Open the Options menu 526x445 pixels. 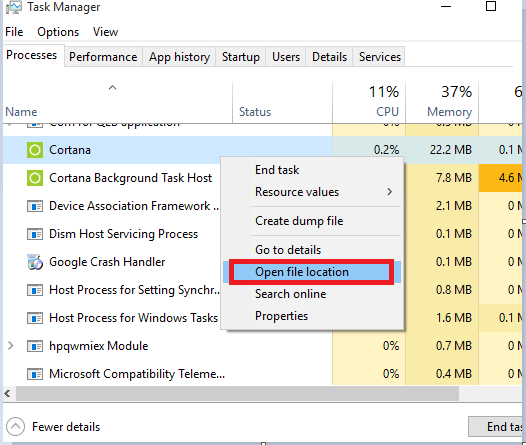[58, 32]
